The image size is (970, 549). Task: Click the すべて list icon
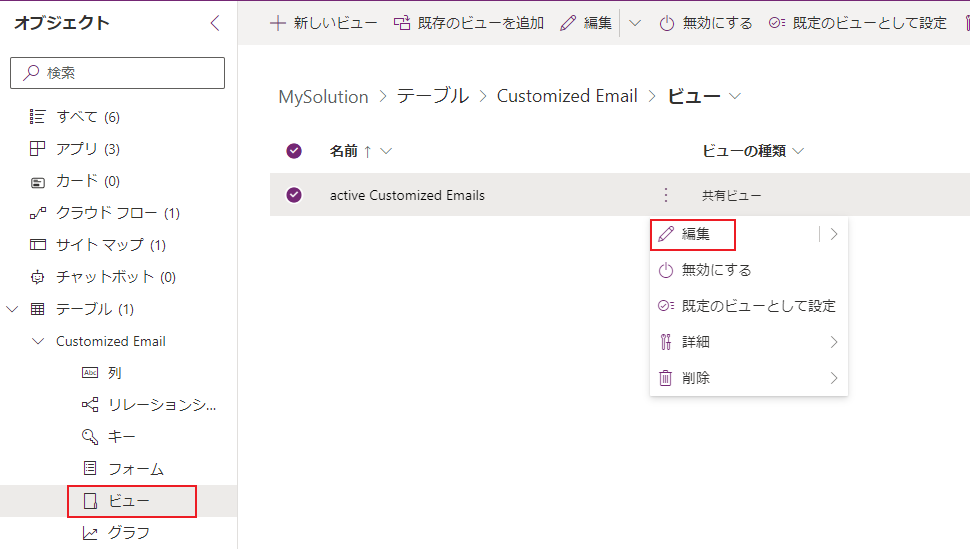(37, 116)
